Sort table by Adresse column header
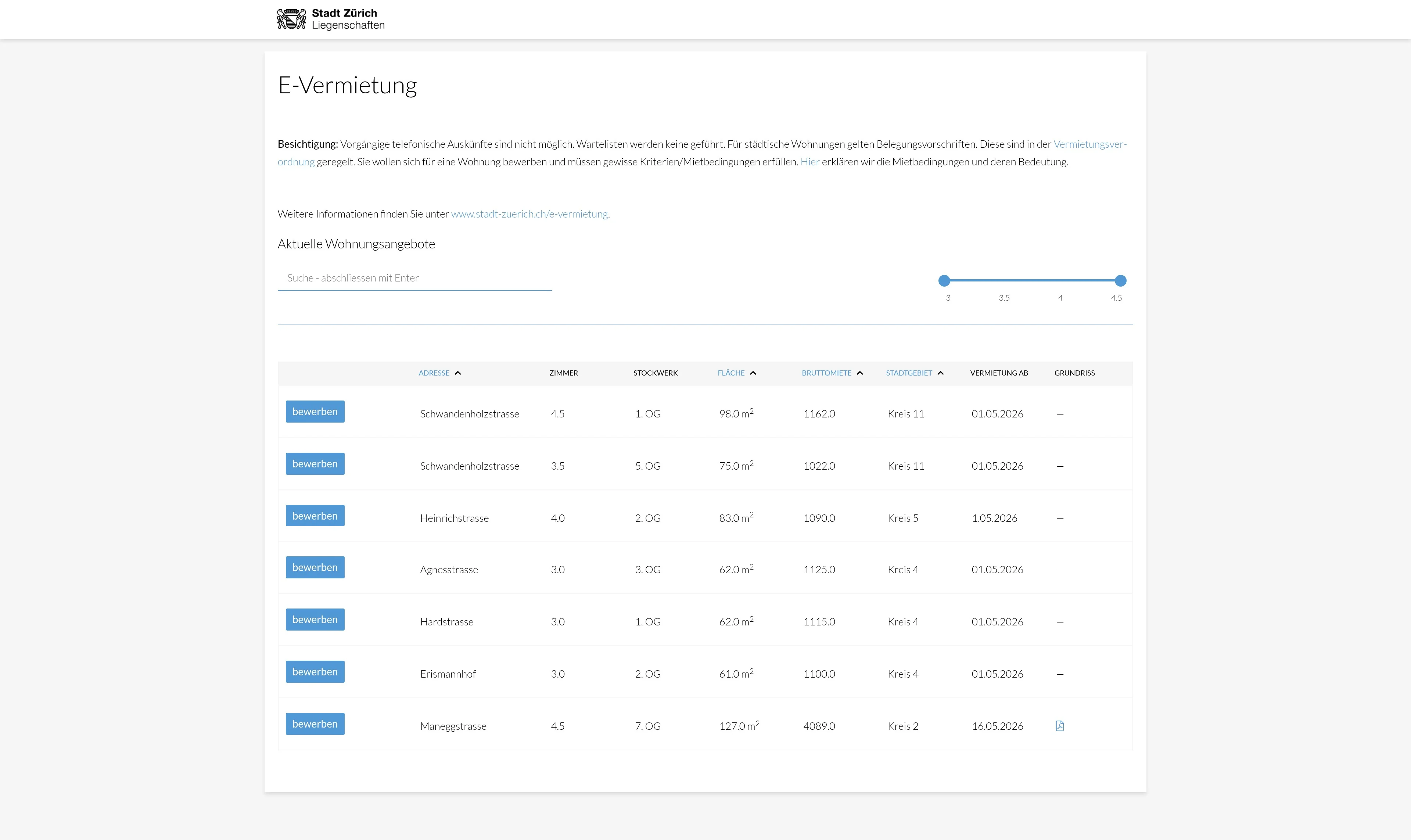The height and width of the screenshot is (840, 1411). [x=434, y=373]
